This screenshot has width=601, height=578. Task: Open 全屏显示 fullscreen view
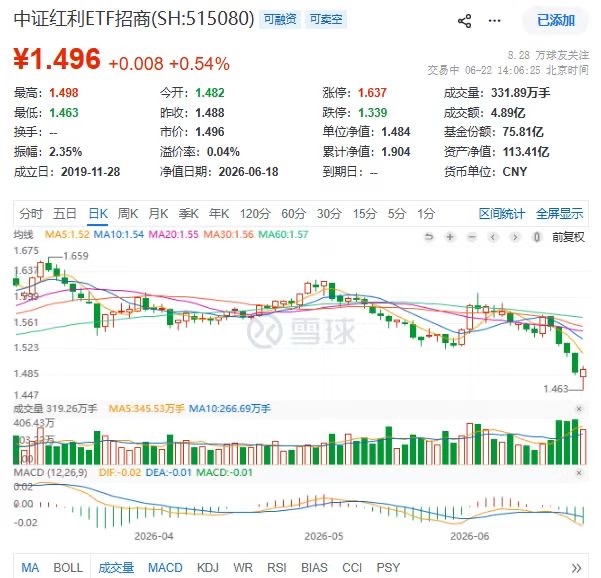pos(560,213)
